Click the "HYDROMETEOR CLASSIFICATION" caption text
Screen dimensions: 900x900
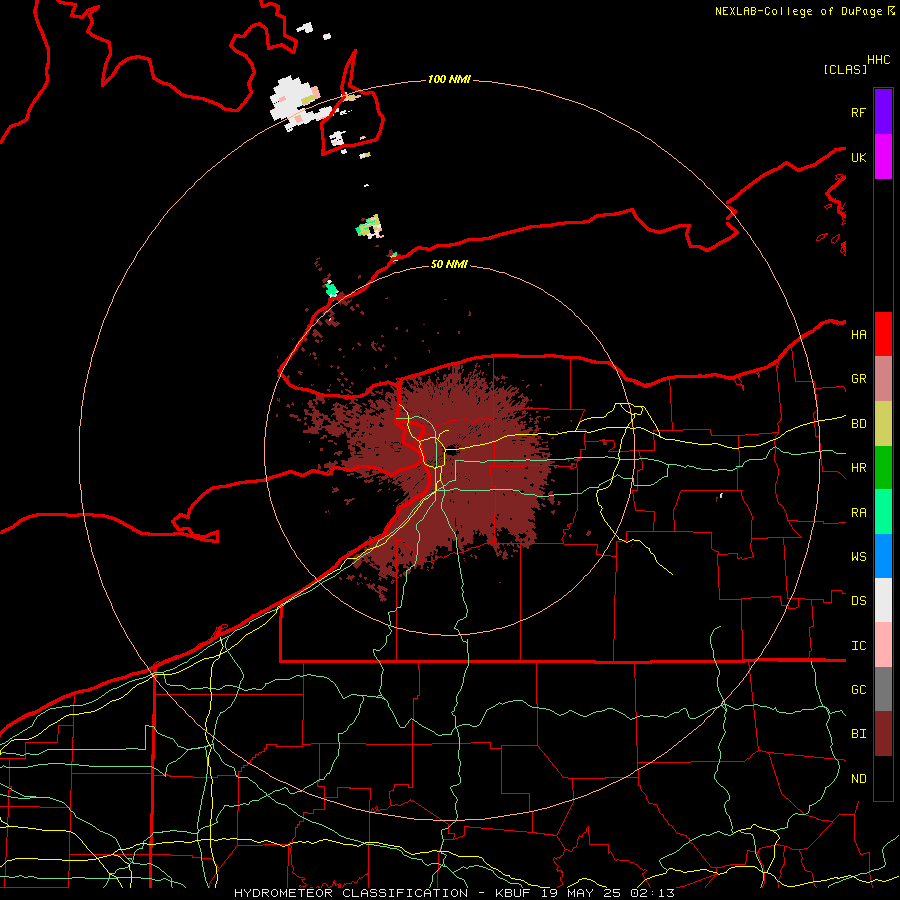351,893
